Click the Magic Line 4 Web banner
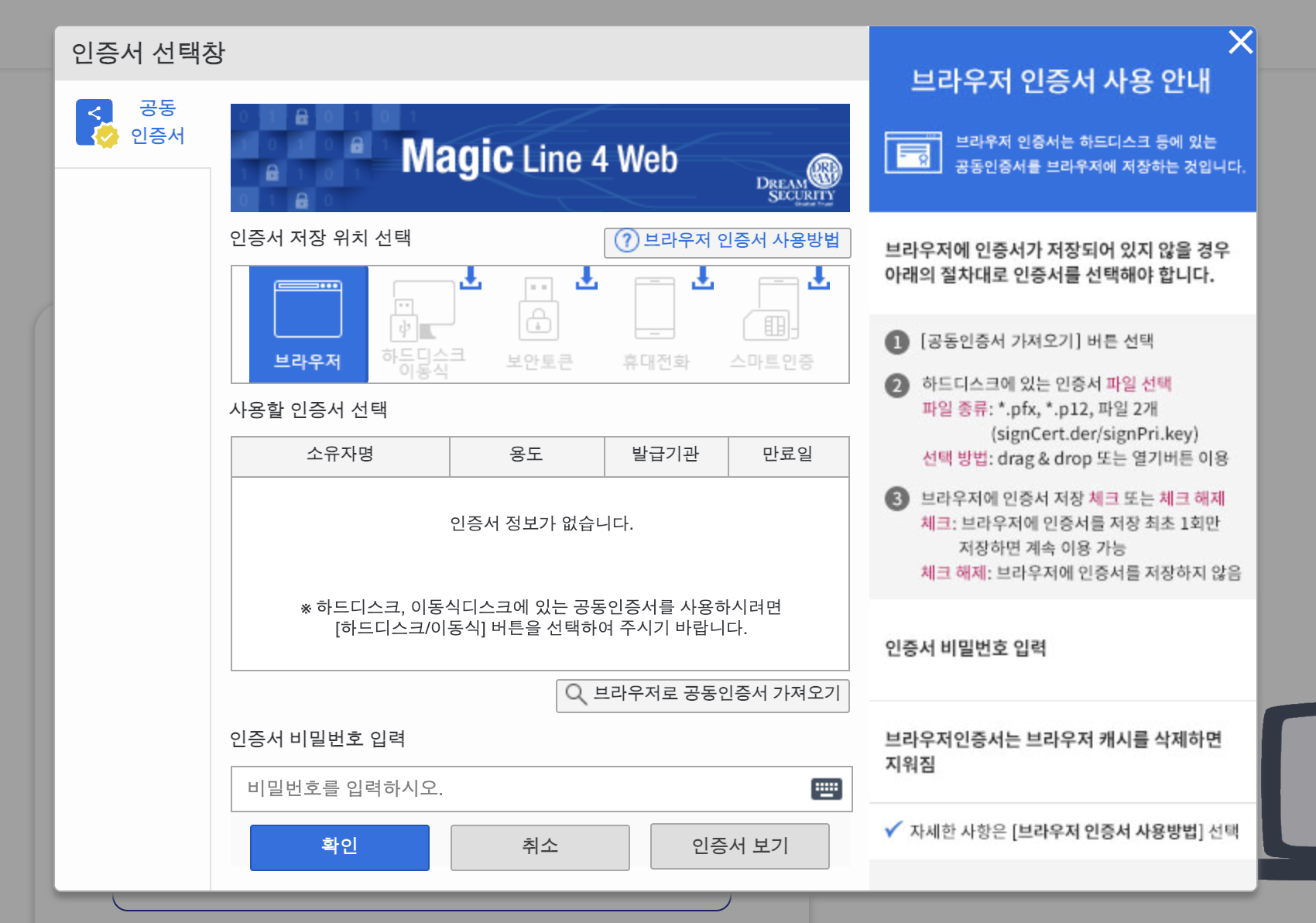 (x=540, y=158)
